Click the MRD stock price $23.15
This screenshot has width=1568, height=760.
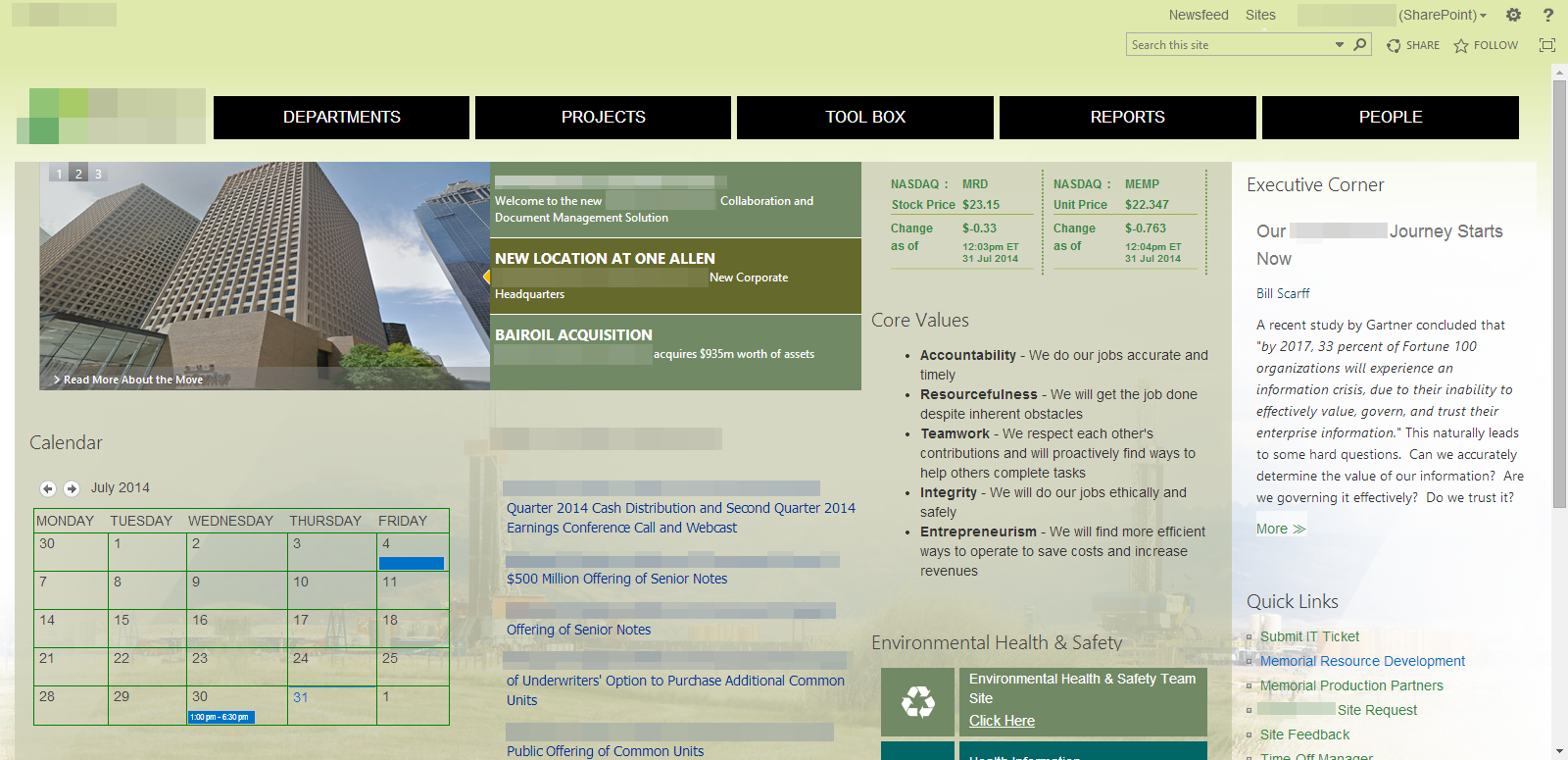click(x=981, y=205)
